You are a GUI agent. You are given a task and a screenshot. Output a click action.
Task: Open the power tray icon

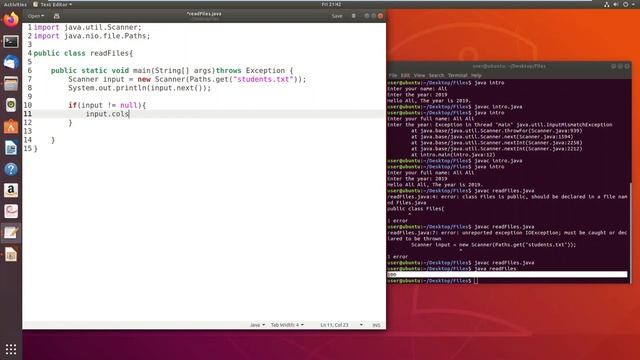625,4
